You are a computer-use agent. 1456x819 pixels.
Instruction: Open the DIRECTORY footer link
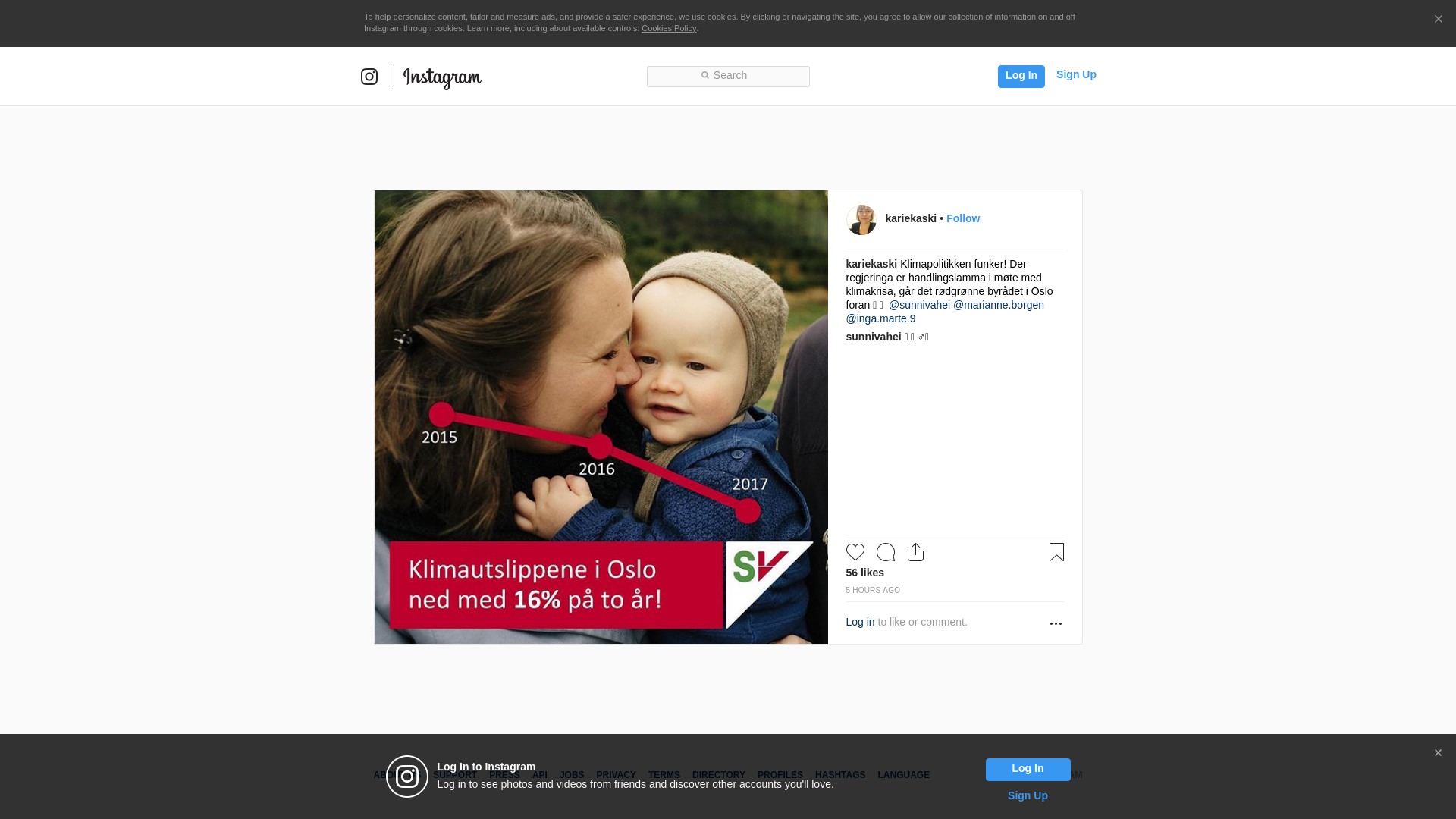point(719,775)
